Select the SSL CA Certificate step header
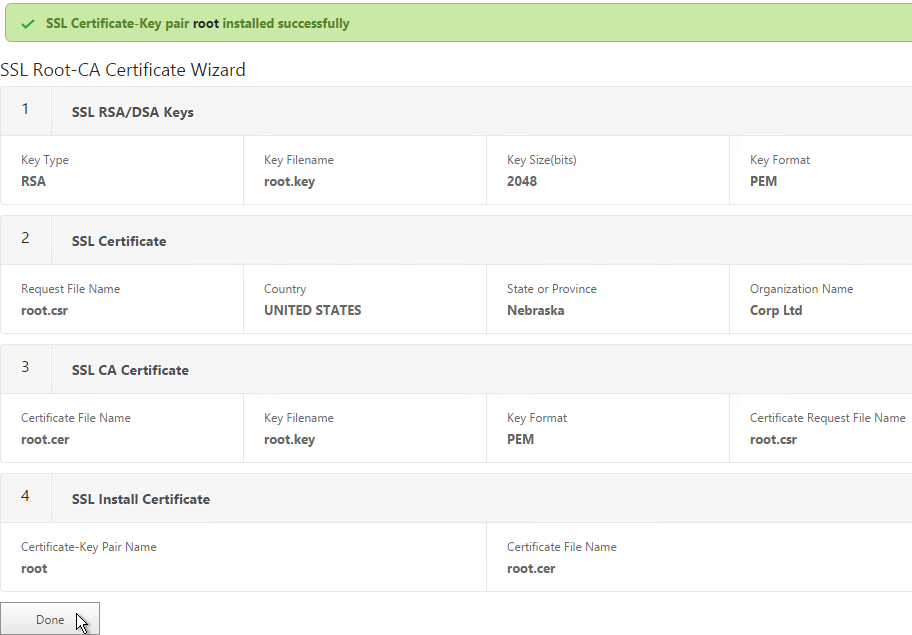Viewport: 912px width, 635px height. point(130,370)
